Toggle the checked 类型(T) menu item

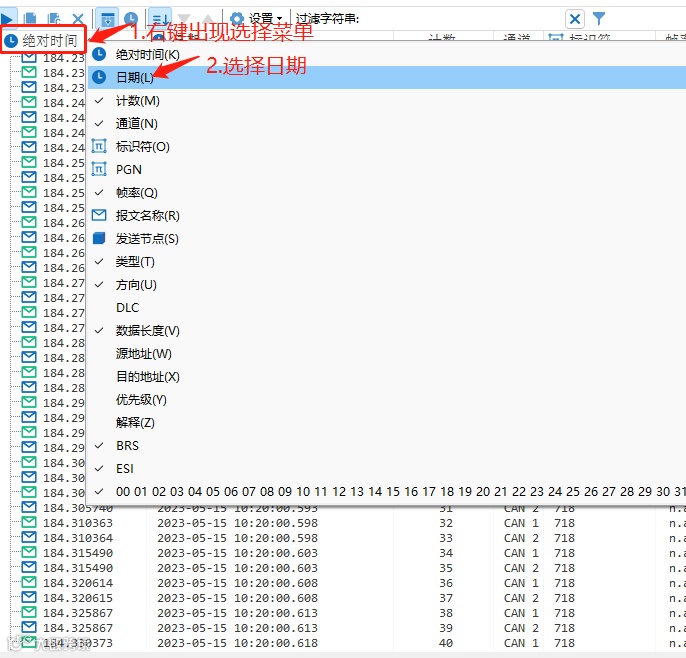pos(386,262)
